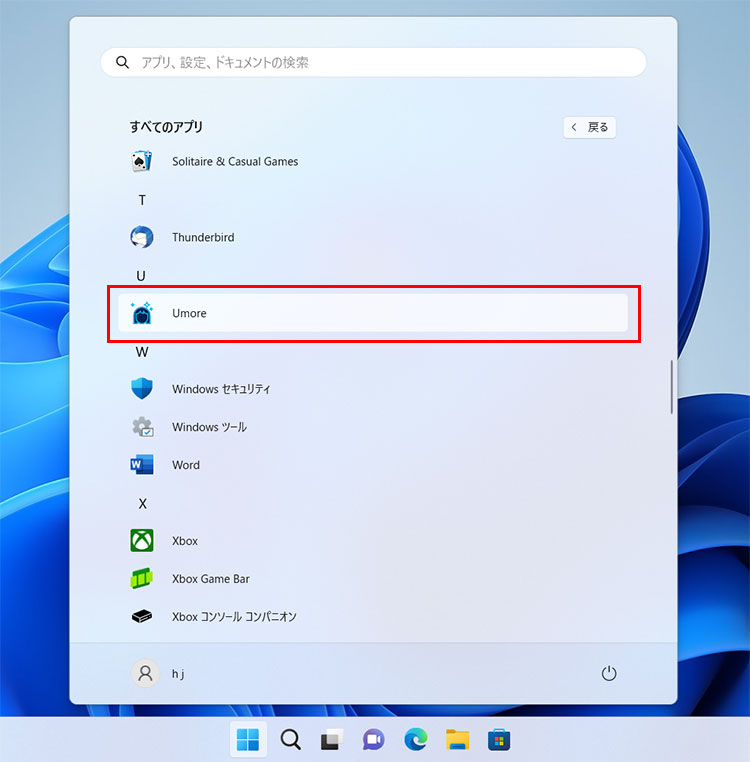This screenshot has height=762, width=750.
Task: Select the U letter group header
Action: tap(142, 275)
